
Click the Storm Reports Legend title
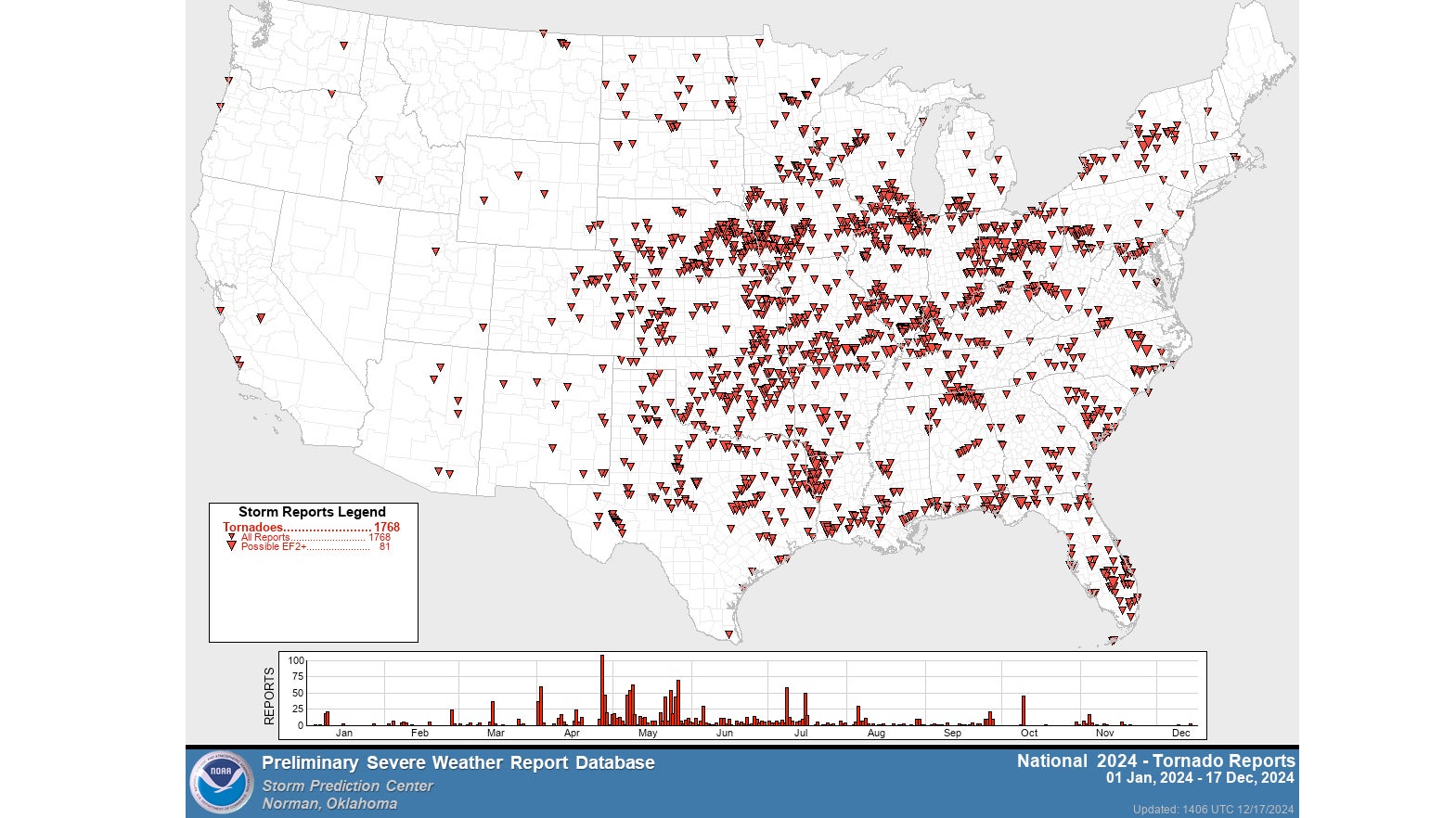click(x=312, y=512)
